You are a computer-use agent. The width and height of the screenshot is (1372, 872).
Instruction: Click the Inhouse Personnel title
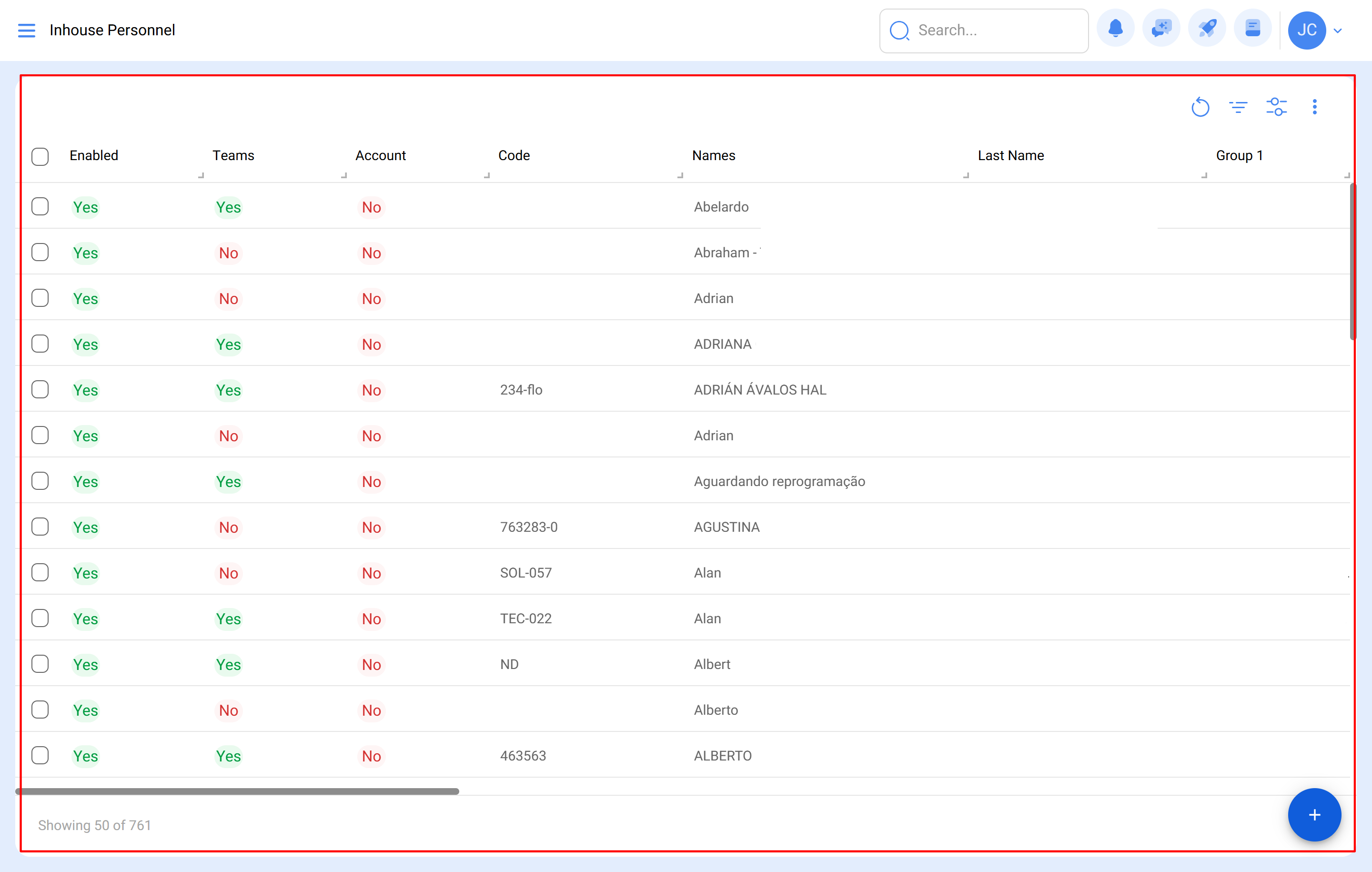coord(112,30)
